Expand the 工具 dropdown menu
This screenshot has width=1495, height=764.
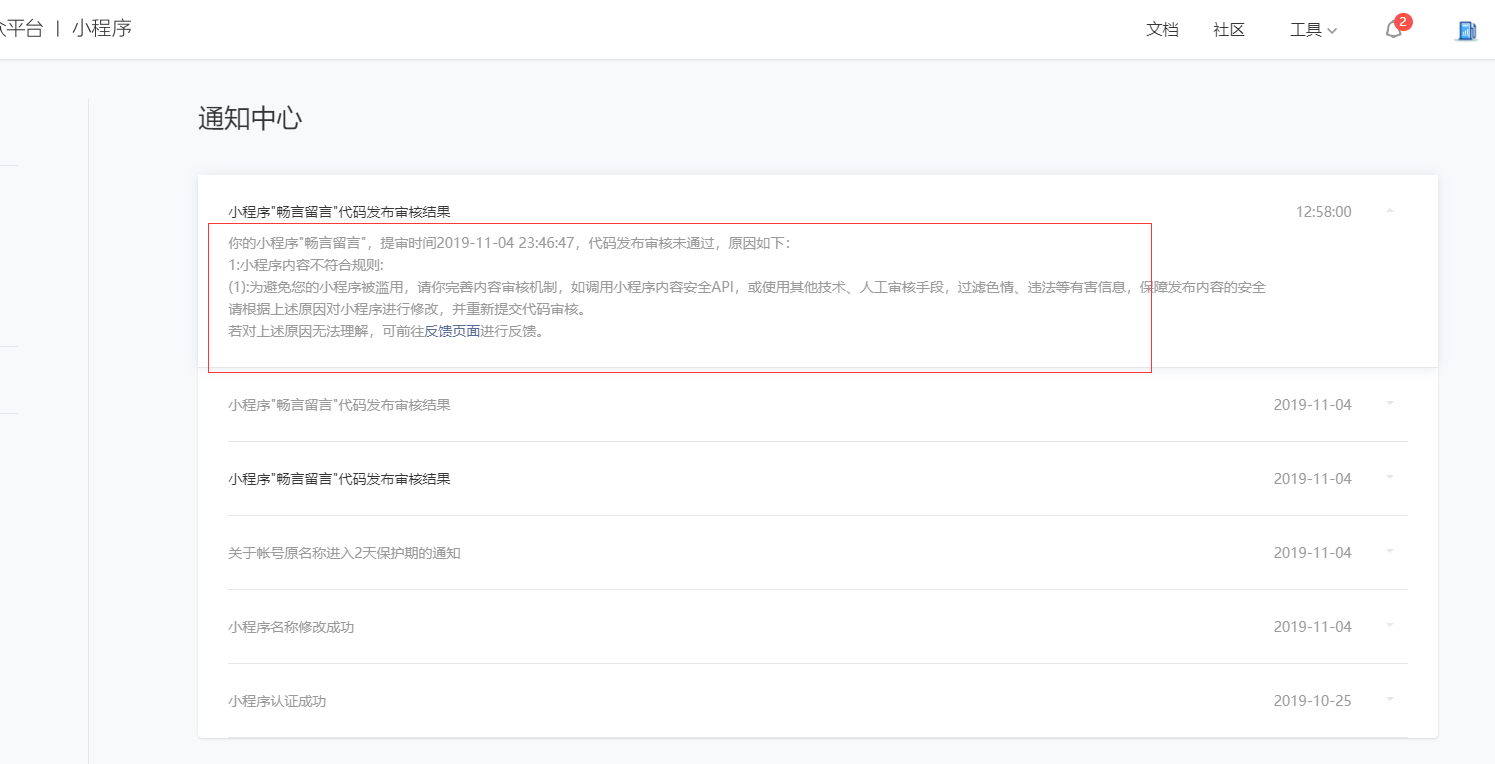click(1313, 30)
